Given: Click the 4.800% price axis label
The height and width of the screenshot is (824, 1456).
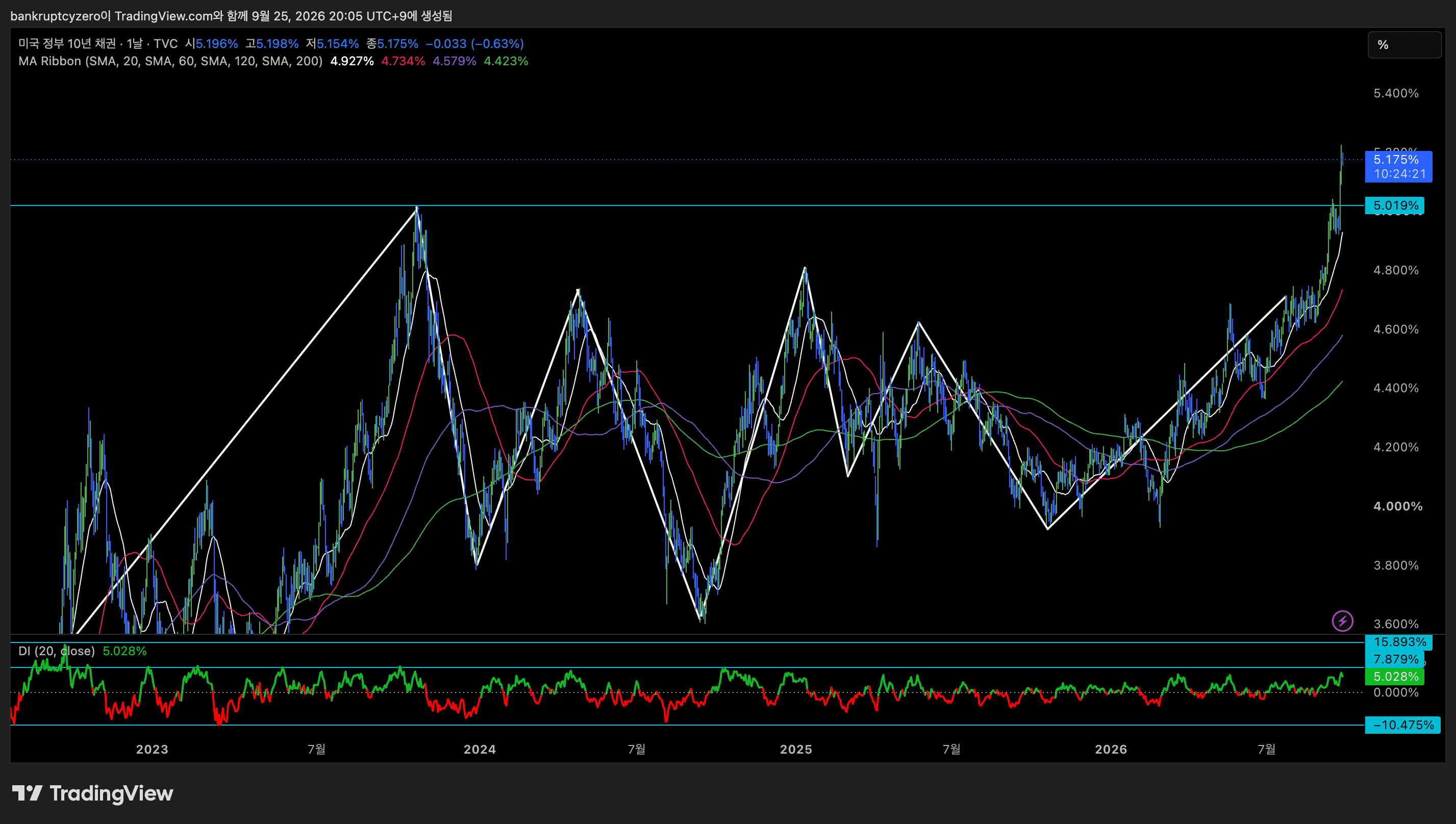Looking at the screenshot, I should point(1396,270).
